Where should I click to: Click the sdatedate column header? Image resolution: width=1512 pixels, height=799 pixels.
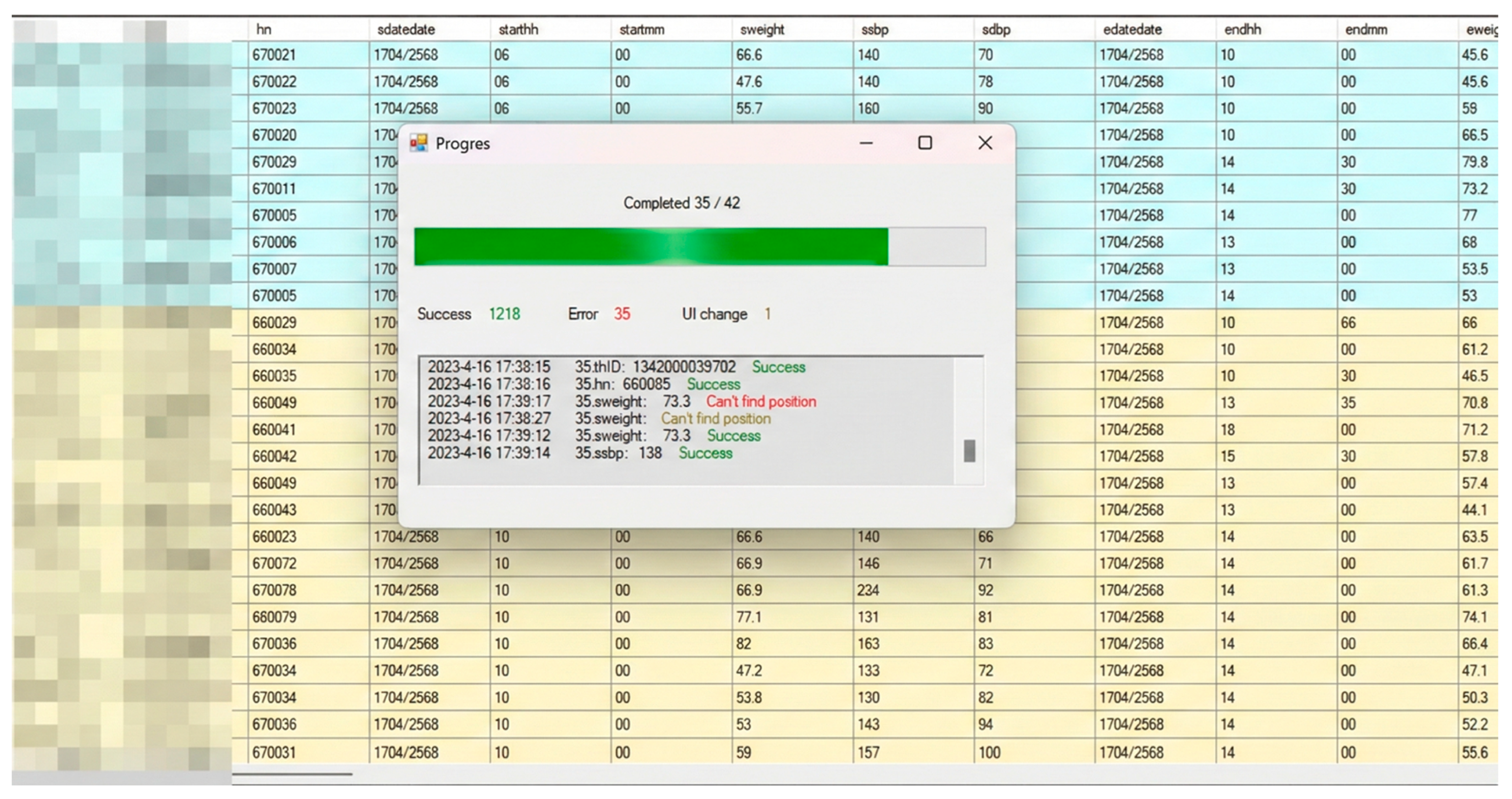(406, 29)
